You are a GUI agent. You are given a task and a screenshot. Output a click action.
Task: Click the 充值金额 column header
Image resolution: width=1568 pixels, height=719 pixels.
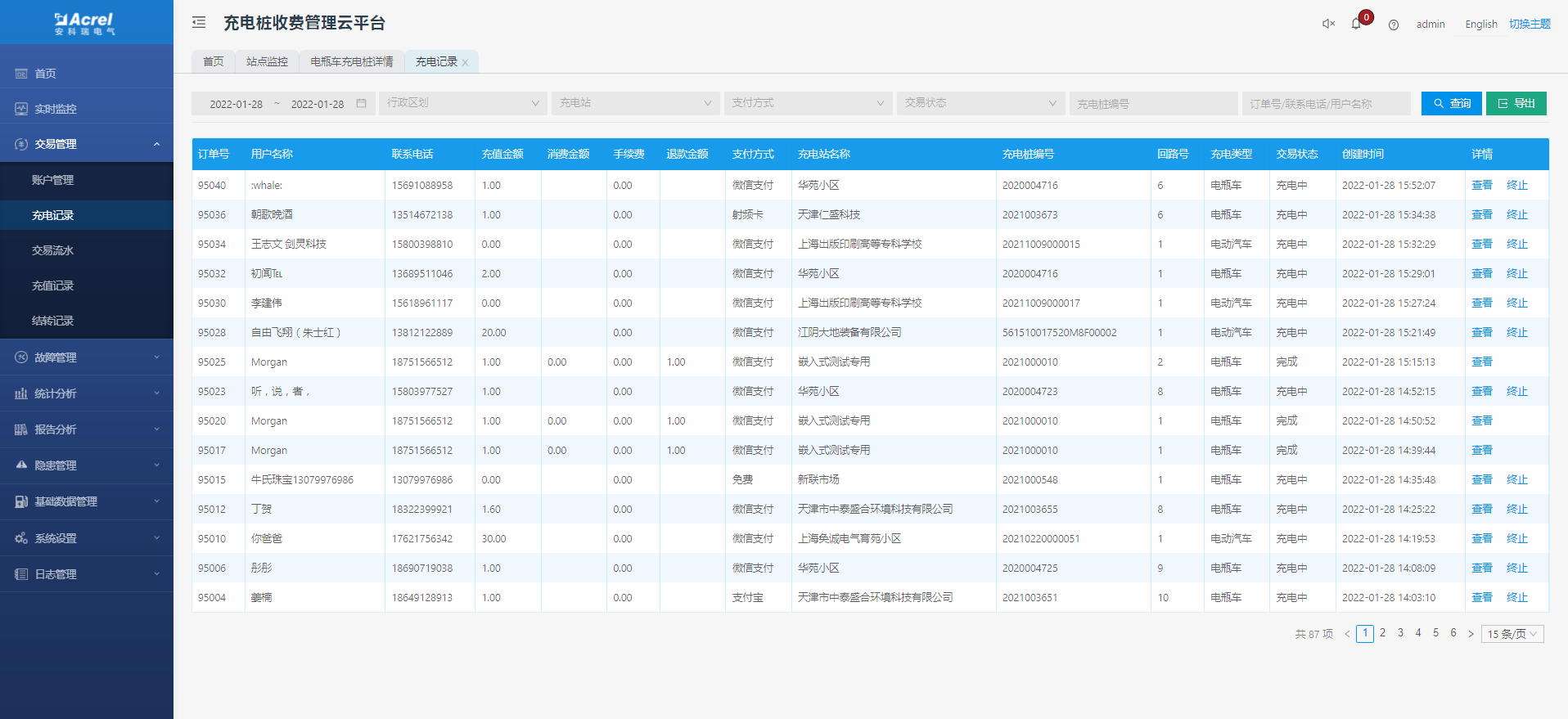pyautogui.click(x=502, y=154)
